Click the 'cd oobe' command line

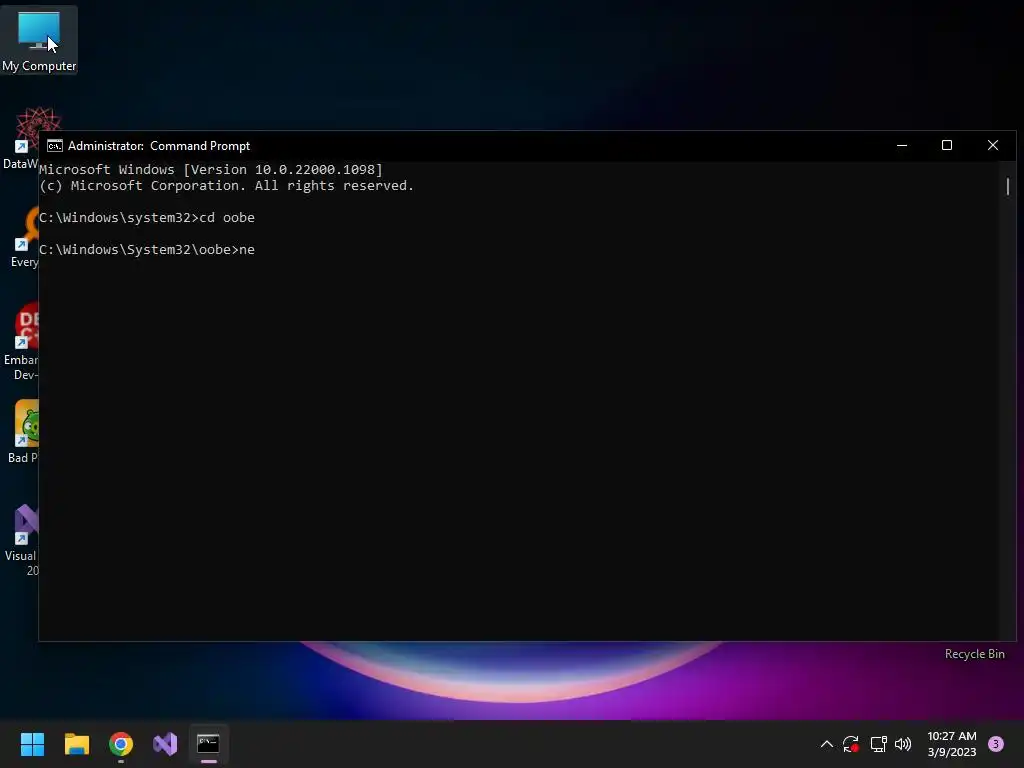[x=147, y=217]
